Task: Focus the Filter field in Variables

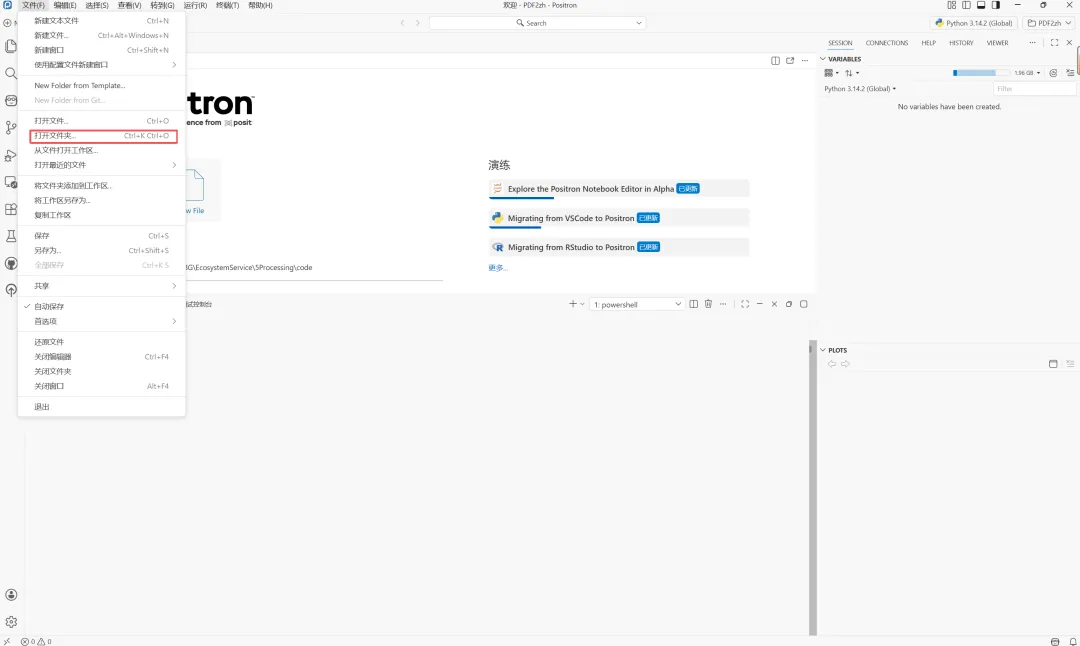Action: 1035,89
